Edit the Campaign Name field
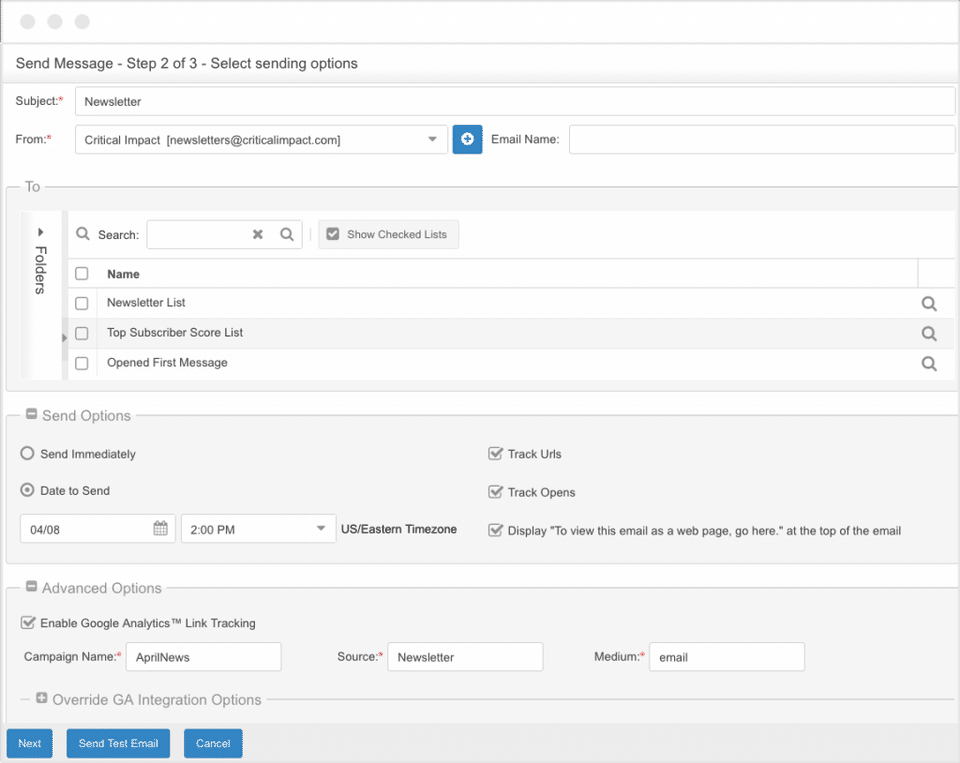This screenshot has width=960, height=763. tap(204, 657)
